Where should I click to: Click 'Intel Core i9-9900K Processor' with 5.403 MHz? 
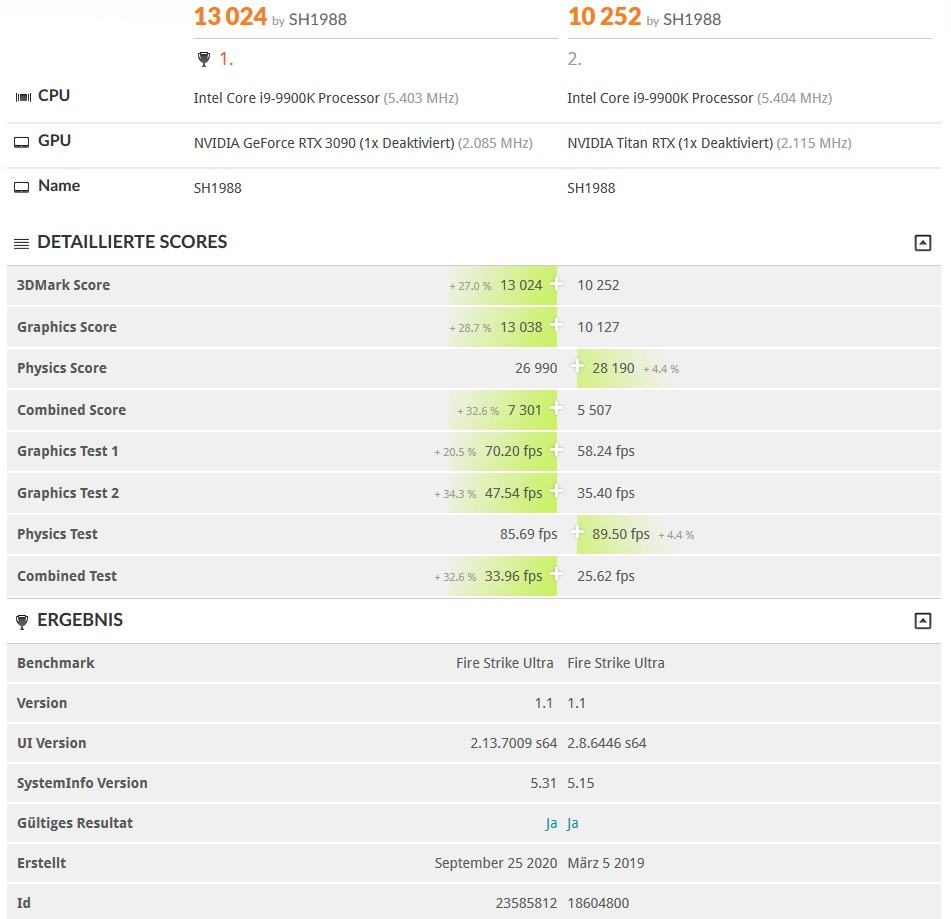(286, 98)
